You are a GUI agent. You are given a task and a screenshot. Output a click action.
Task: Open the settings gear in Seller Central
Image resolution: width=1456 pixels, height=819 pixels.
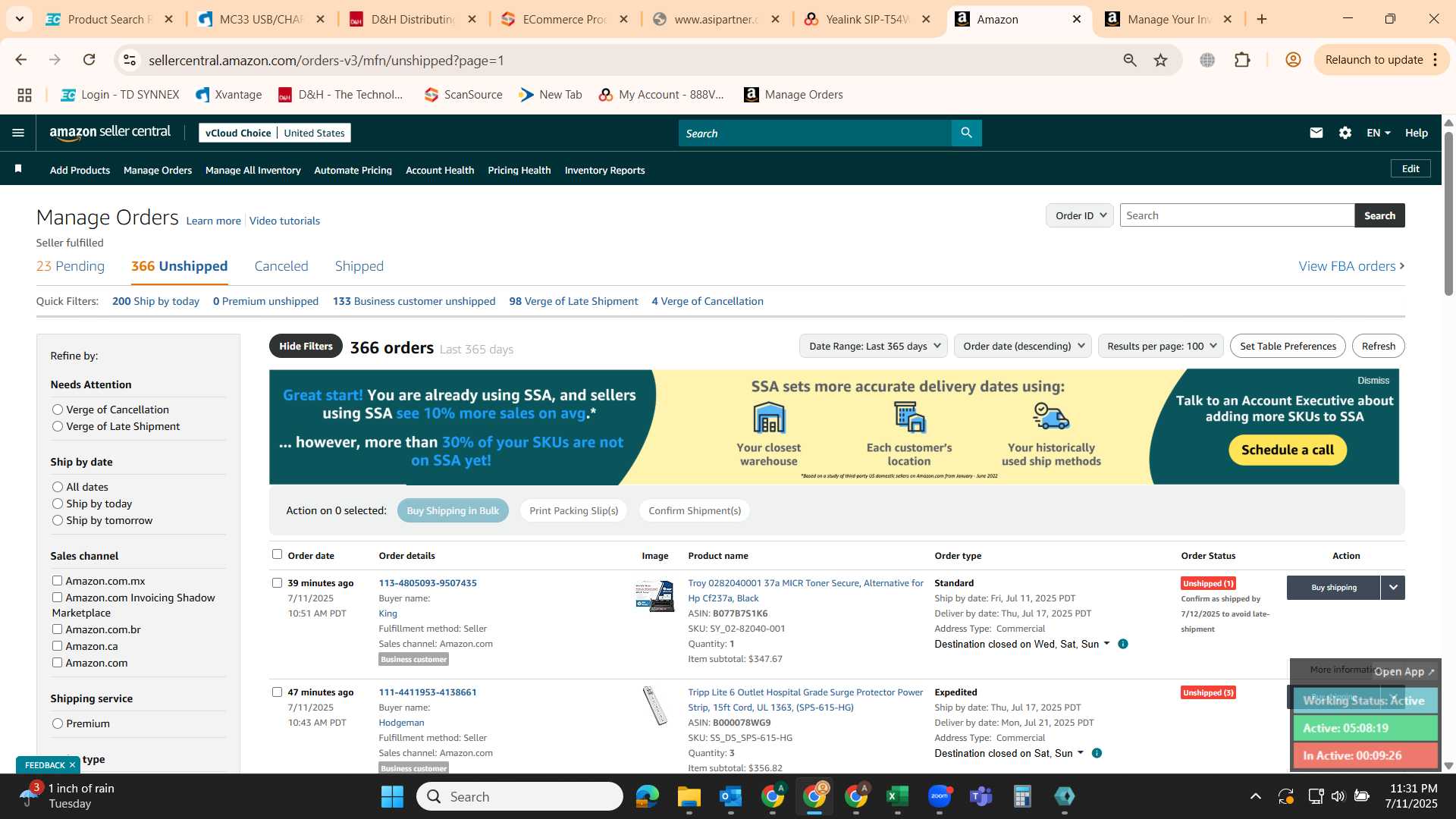pyautogui.click(x=1345, y=133)
